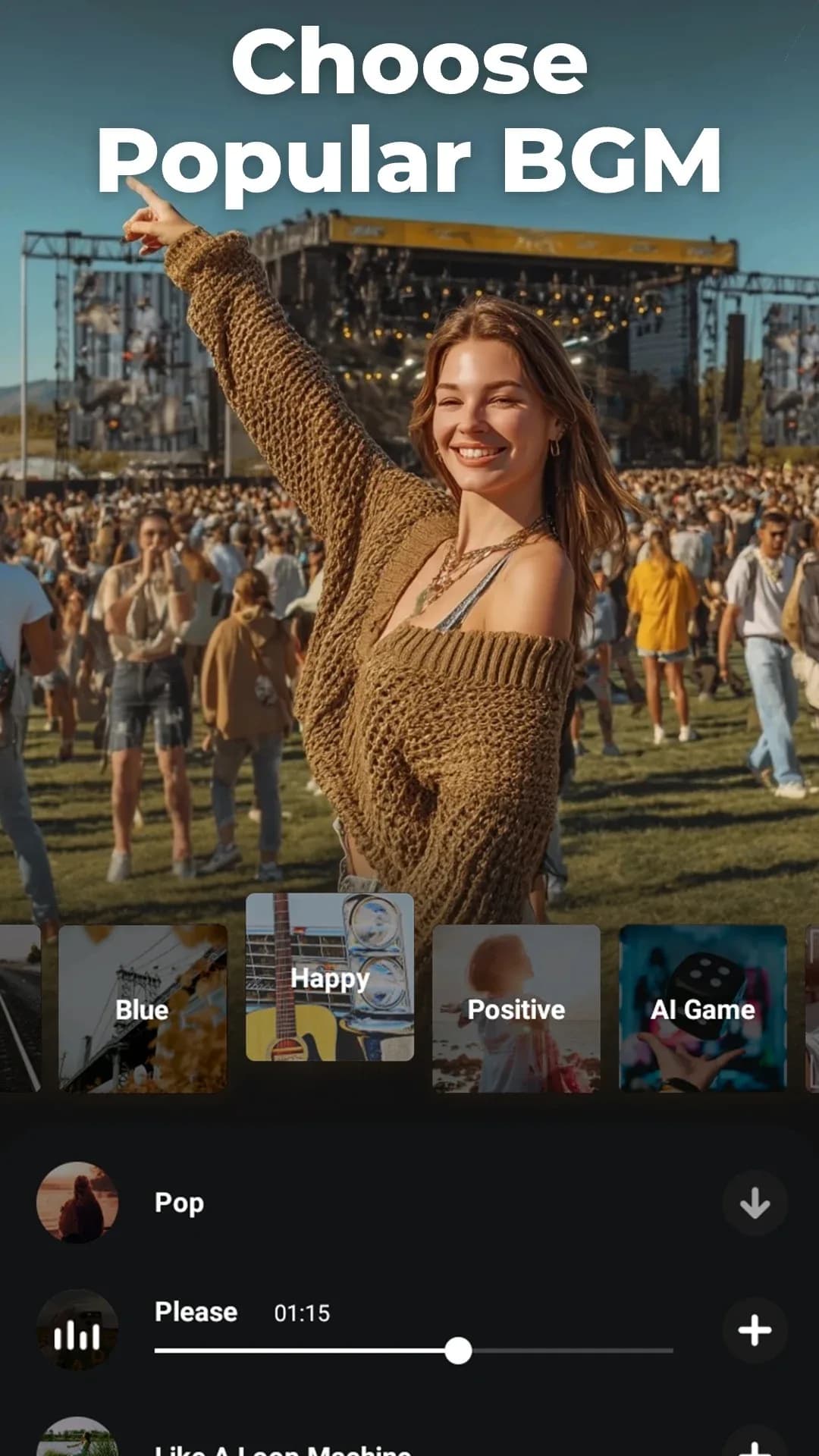Download the Pop track with arrow icon
The width and height of the screenshot is (819, 1456).
[x=755, y=1203]
